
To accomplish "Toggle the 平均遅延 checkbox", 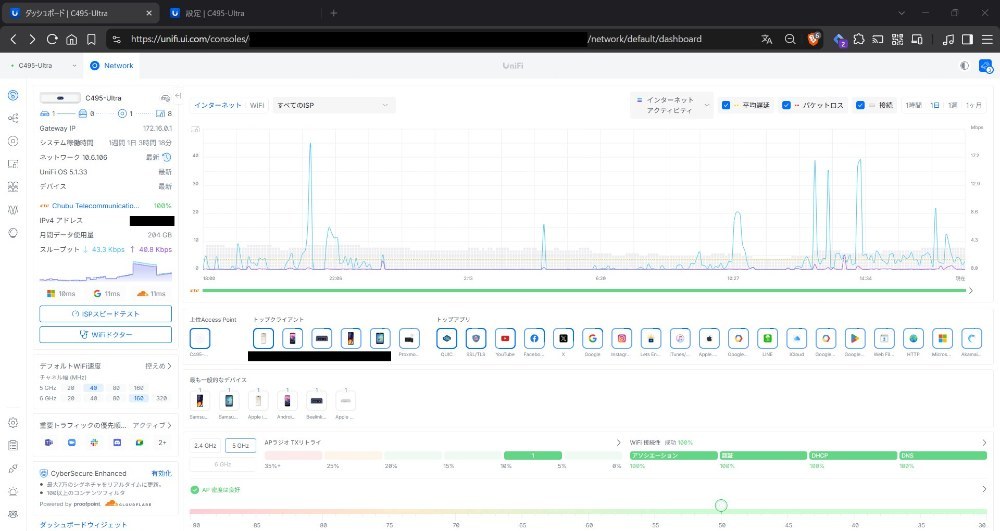I will (726, 105).
